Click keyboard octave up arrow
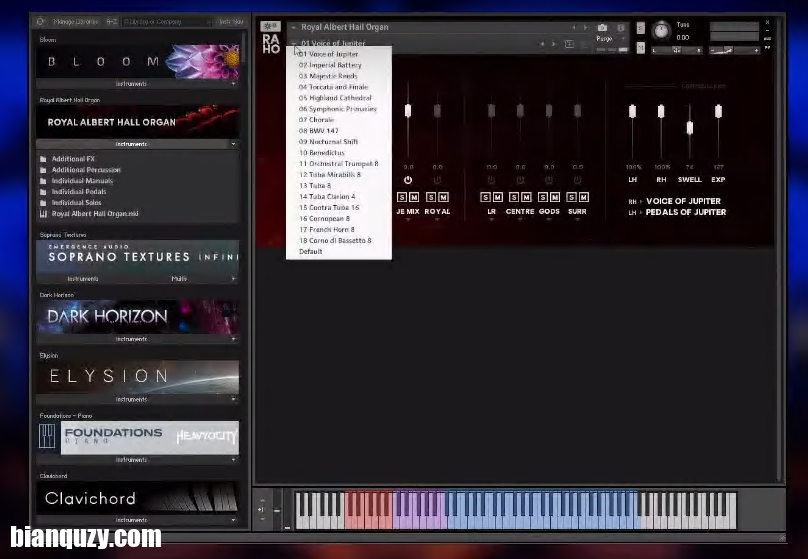The image size is (808, 559). pyautogui.click(x=262, y=500)
